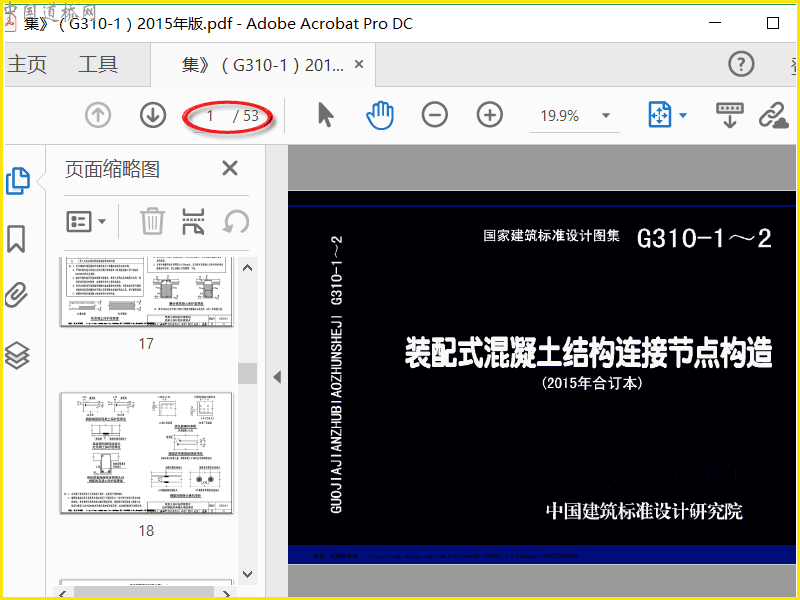Go to previous page with up arrow
The image size is (800, 600).
tap(98, 115)
